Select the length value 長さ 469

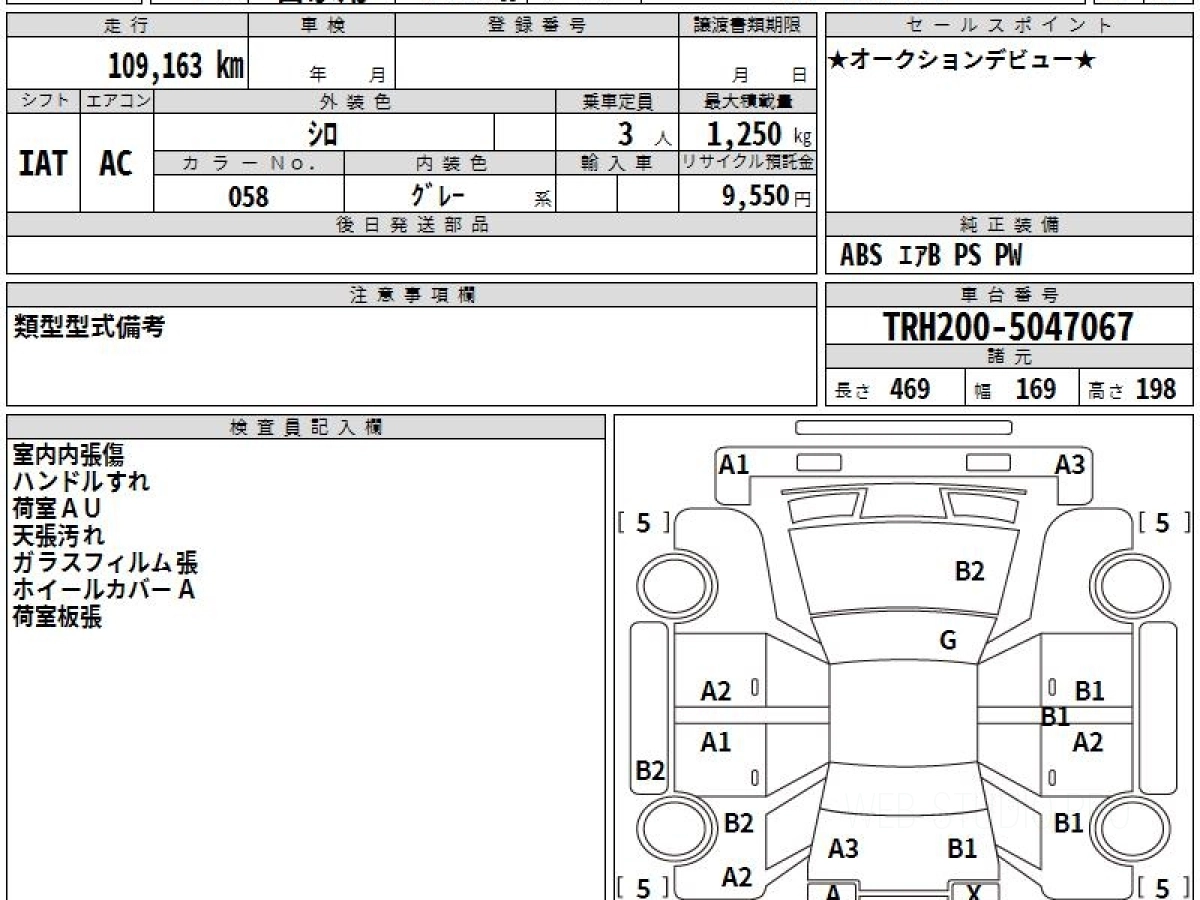[883, 389]
